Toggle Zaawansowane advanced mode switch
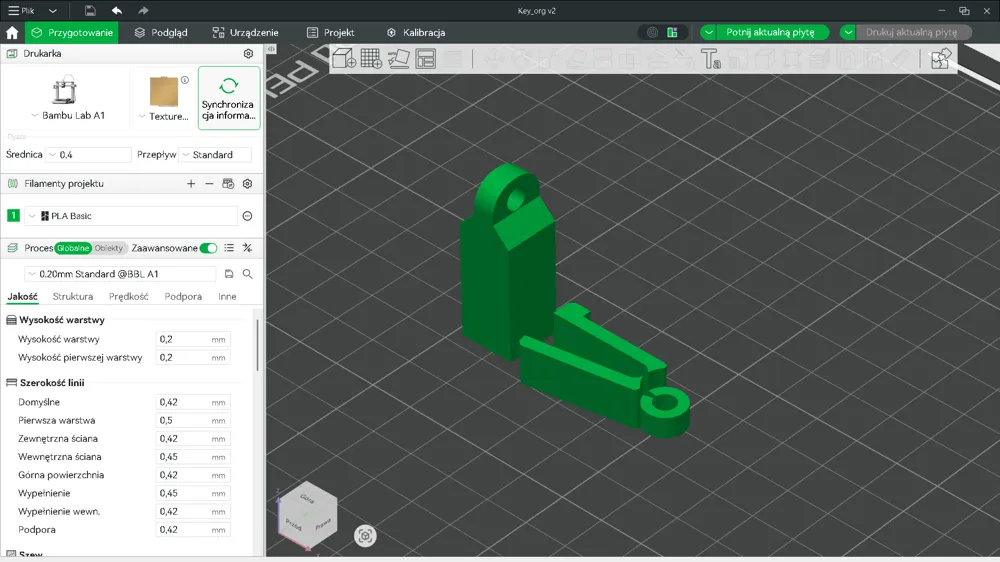 (209, 248)
